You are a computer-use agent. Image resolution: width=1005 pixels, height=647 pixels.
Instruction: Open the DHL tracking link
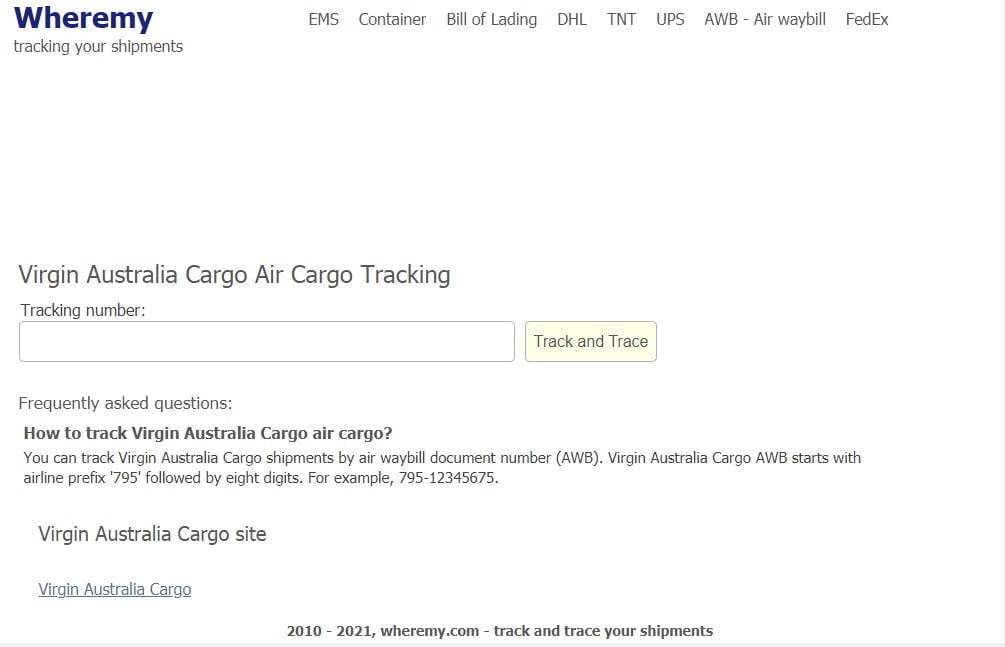[x=572, y=19]
